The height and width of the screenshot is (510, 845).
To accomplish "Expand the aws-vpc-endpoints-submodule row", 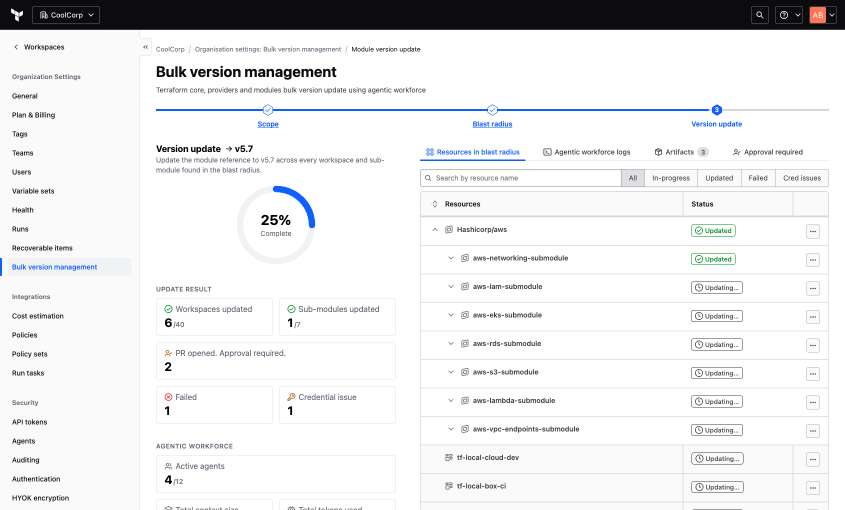I will click(x=451, y=430).
